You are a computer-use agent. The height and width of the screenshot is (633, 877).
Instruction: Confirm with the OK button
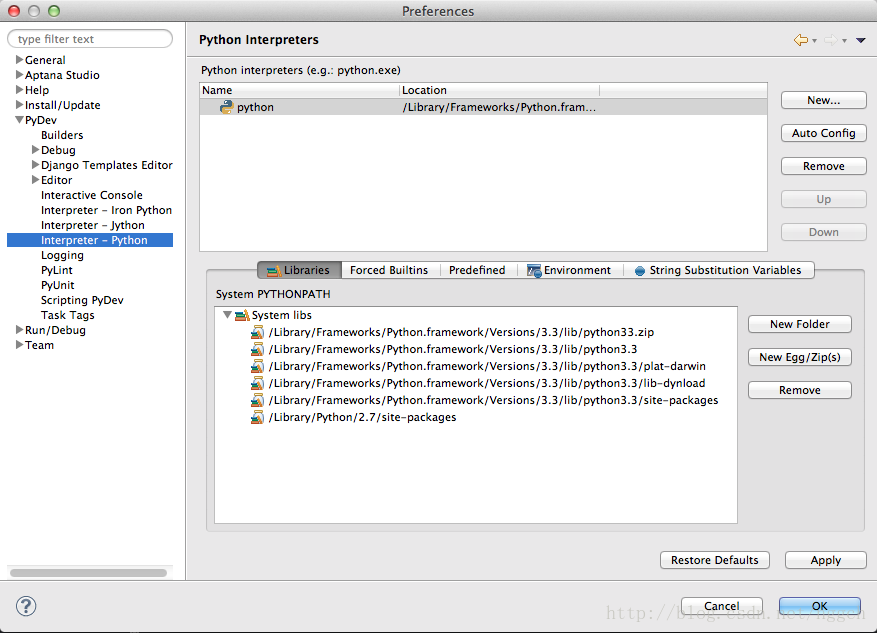click(820, 606)
